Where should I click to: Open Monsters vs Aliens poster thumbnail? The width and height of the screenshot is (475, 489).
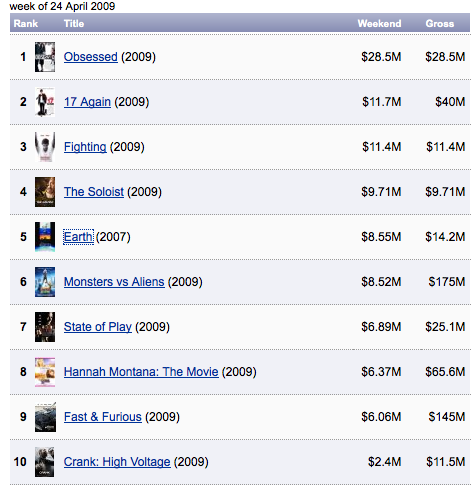click(45, 282)
